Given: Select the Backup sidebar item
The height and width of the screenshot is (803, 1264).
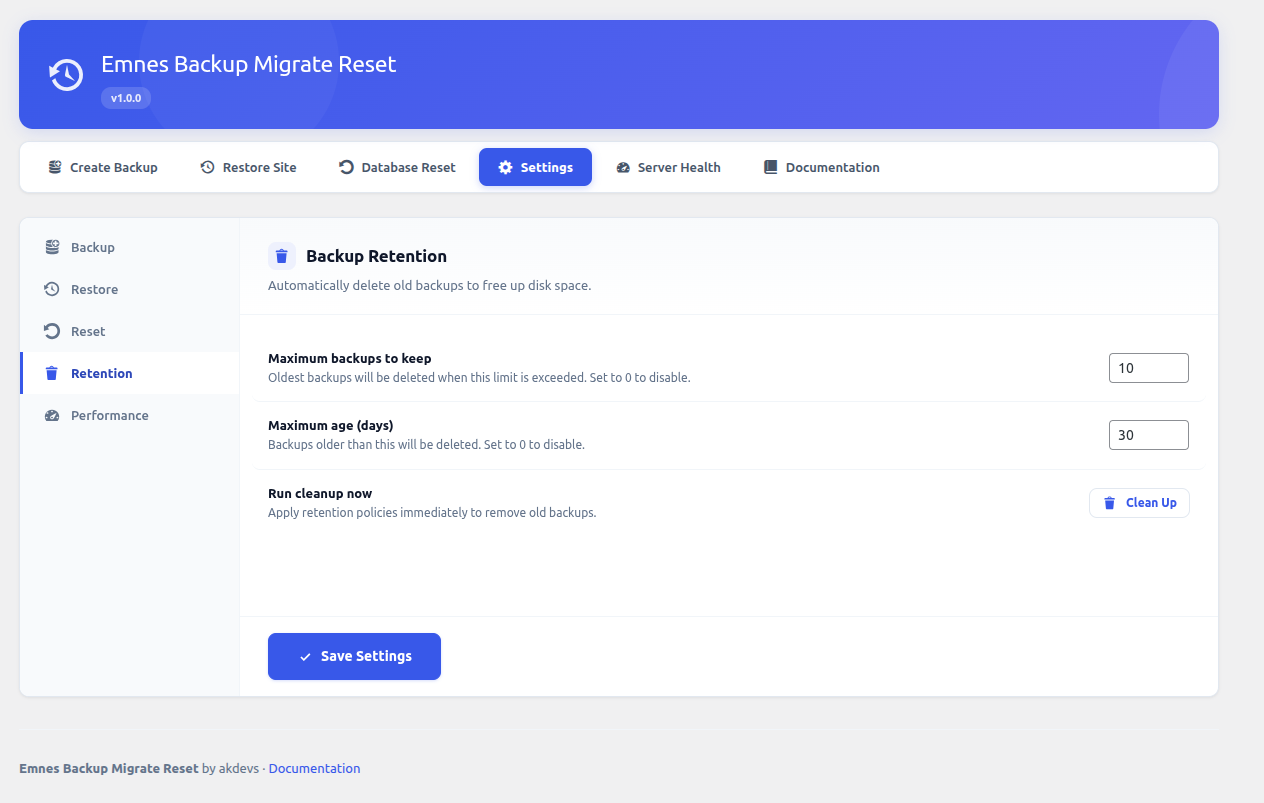Looking at the screenshot, I should tap(92, 247).
